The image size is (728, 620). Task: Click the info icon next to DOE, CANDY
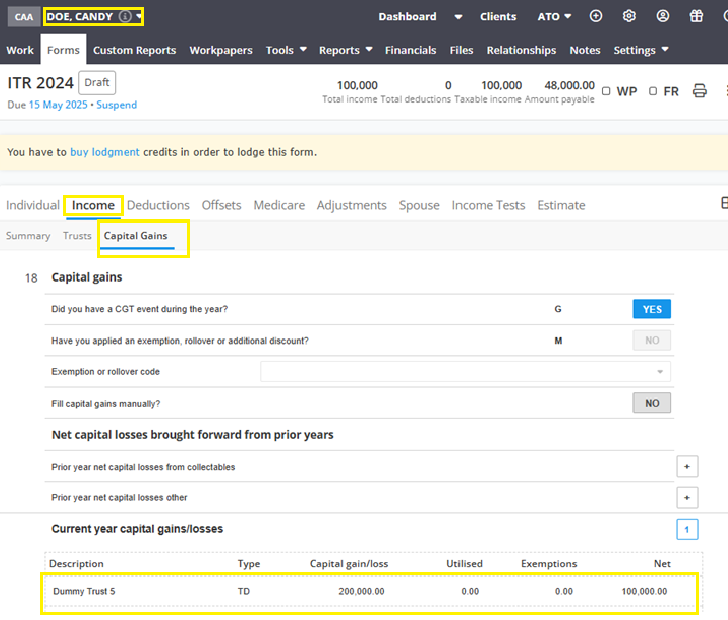pyautogui.click(x=125, y=16)
